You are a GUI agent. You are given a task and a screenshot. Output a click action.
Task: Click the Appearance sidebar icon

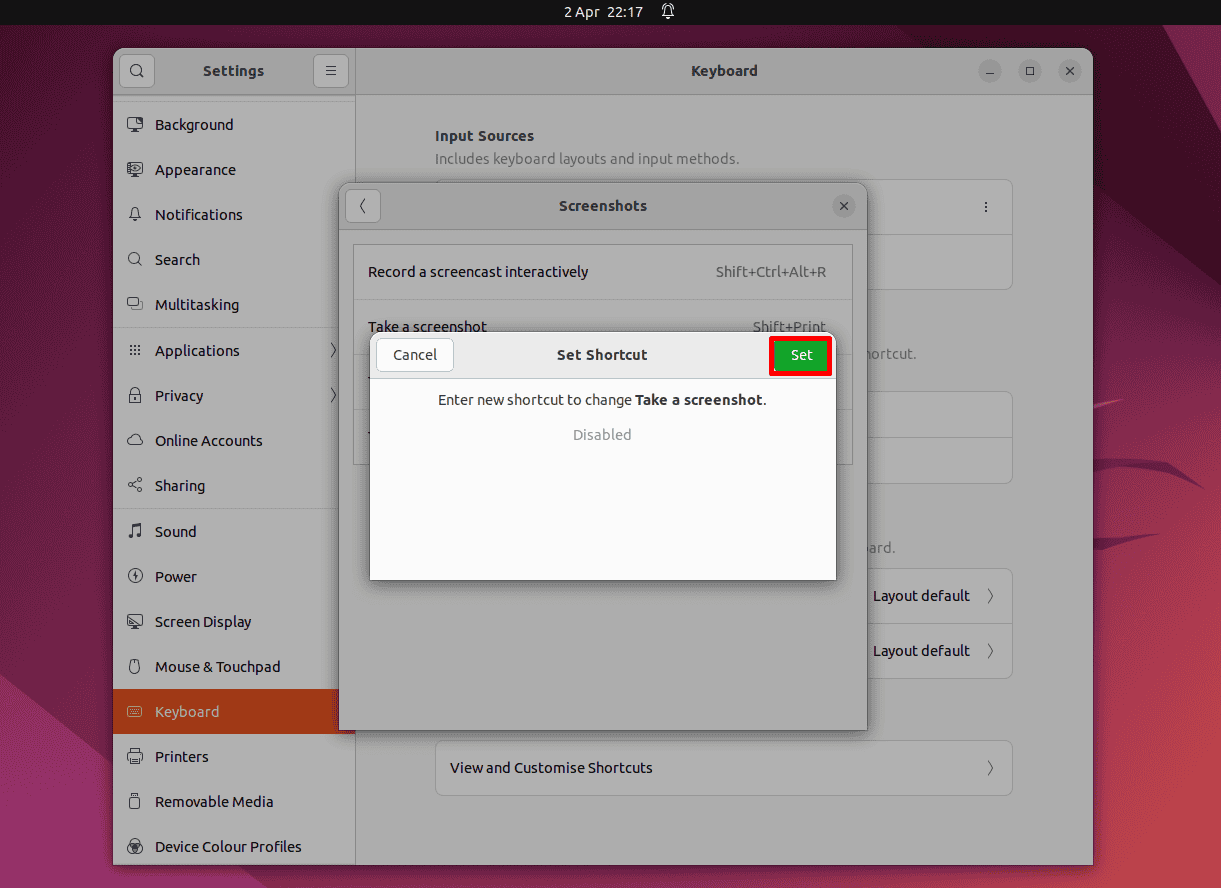(135, 170)
